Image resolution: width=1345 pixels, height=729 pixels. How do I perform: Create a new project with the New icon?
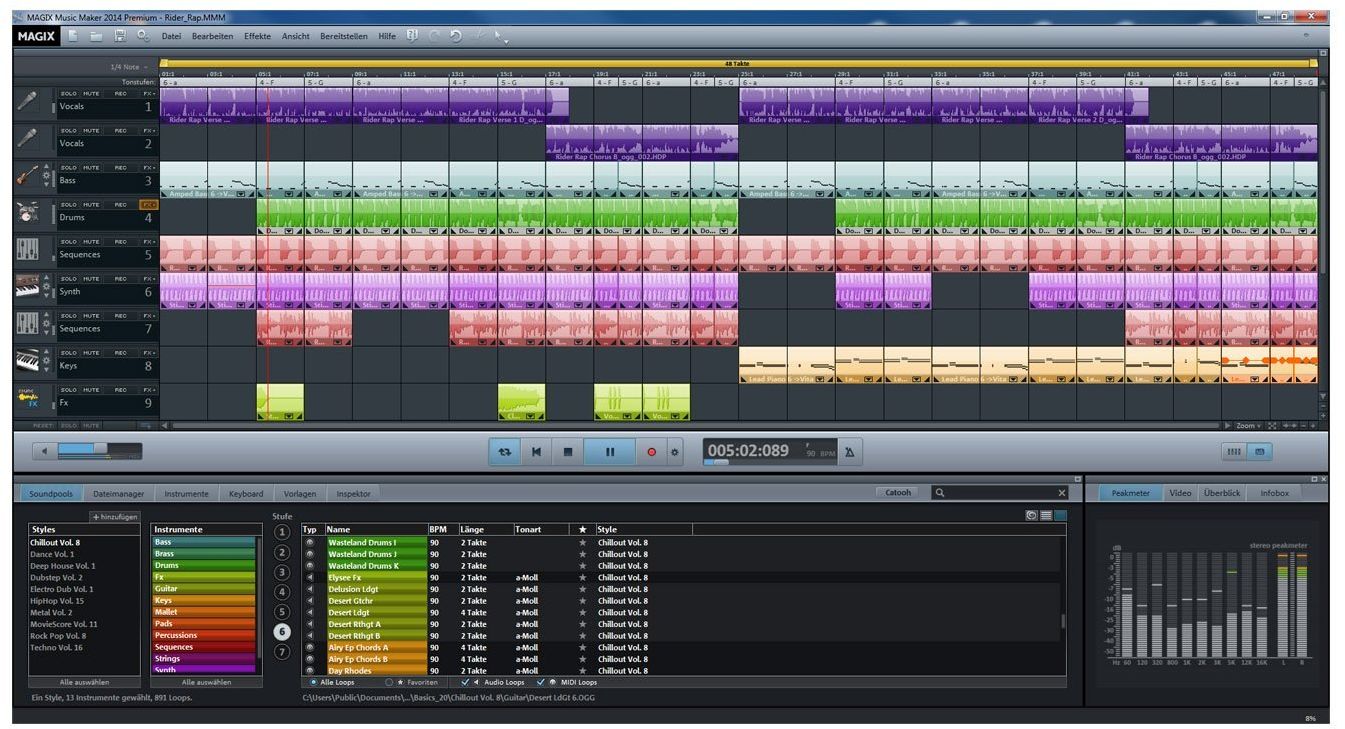tap(74, 36)
